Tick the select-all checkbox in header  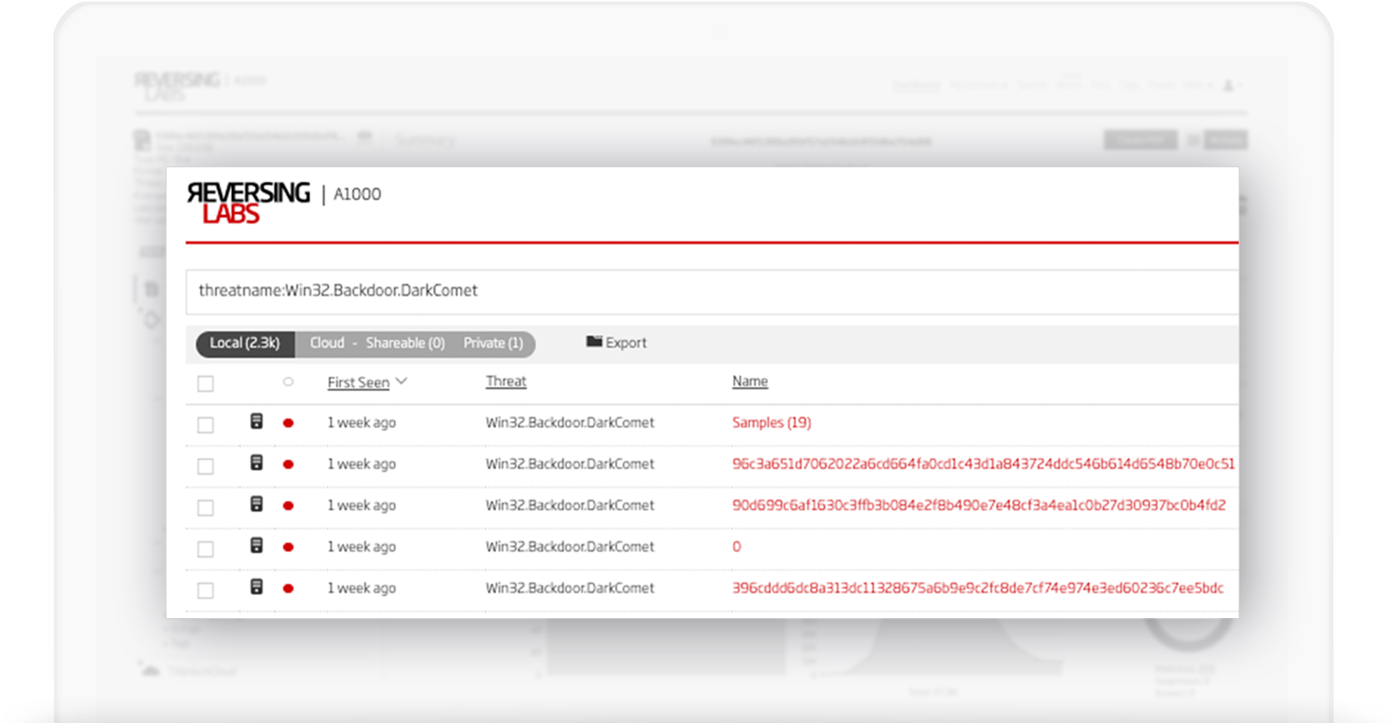(x=205, y=384)
